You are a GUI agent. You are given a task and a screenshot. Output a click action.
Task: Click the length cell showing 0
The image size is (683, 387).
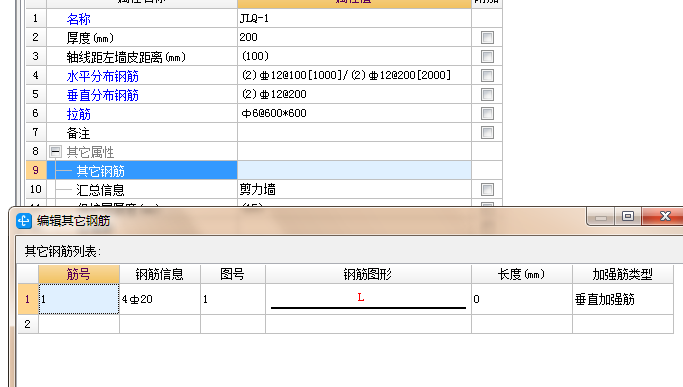tap(522, 299)
